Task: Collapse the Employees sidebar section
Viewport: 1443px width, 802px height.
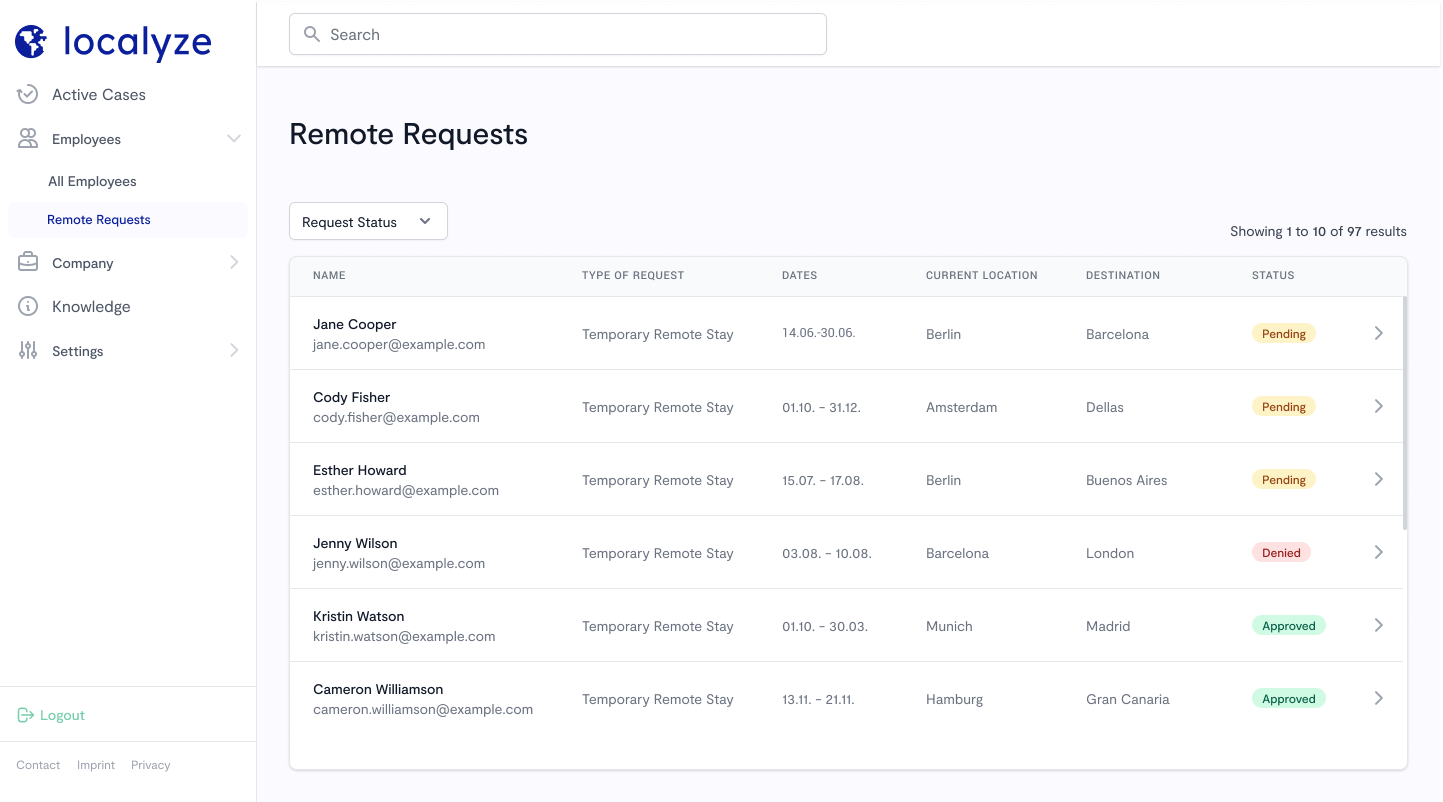Action: (235, 139)
